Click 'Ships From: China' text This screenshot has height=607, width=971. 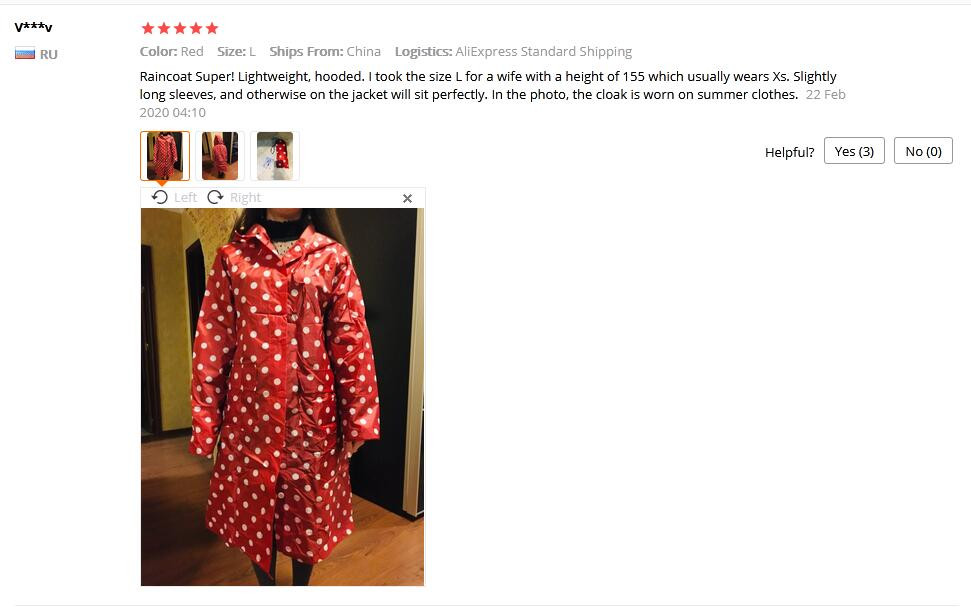pos(325,51)
